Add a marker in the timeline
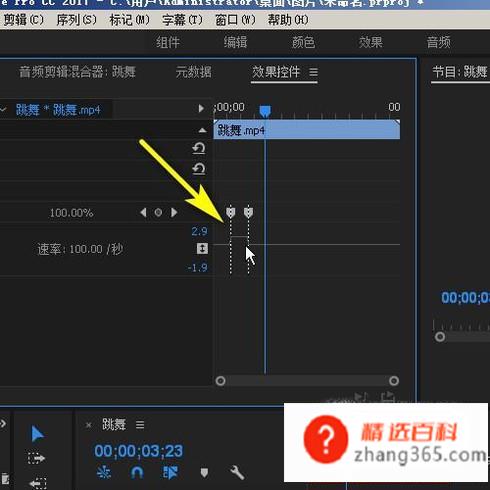Image resolution: width=490 pixels, height=490 pixels. pos(204,473)
